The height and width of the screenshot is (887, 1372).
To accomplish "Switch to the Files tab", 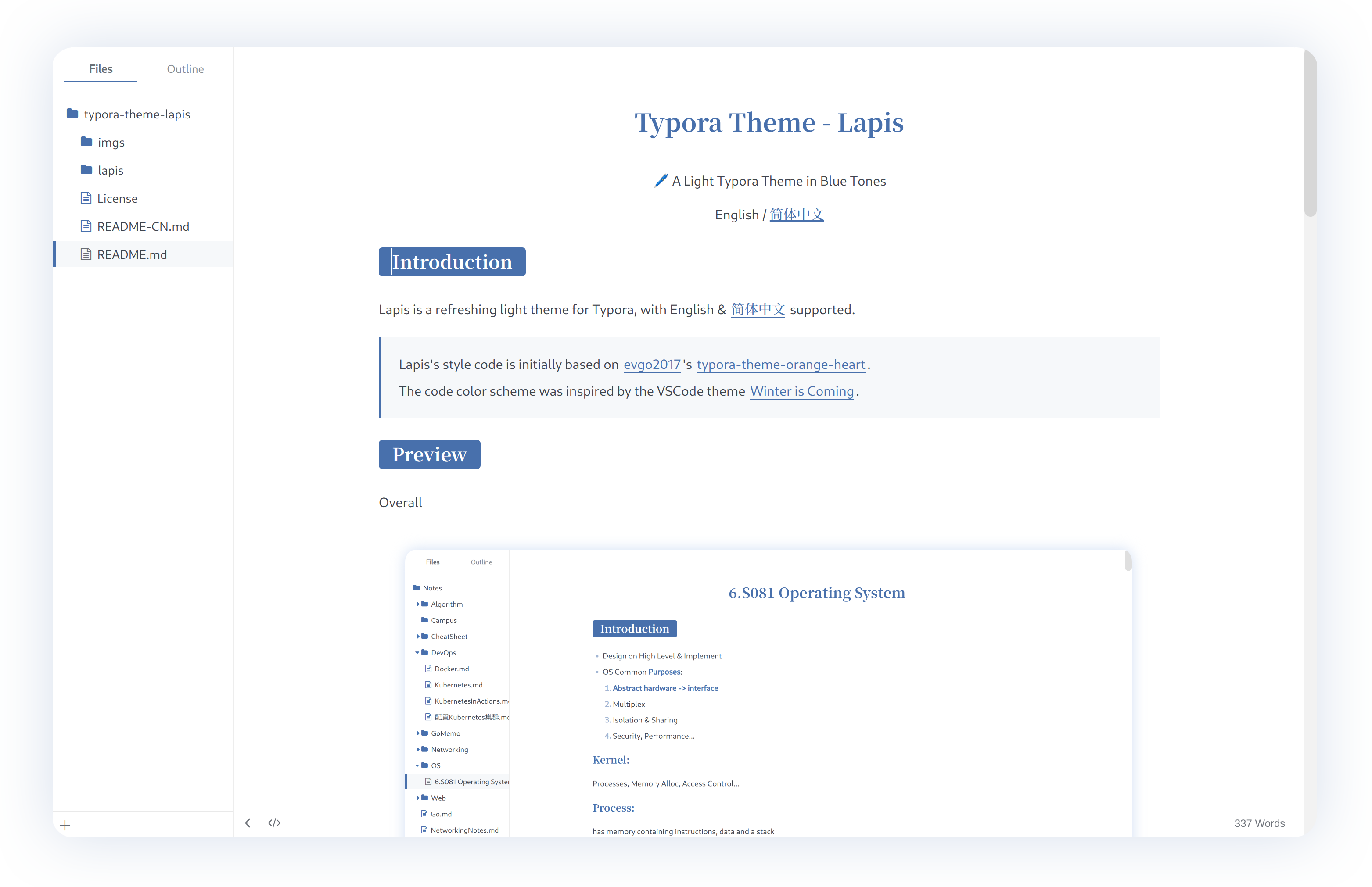I will tap(101, 69).
